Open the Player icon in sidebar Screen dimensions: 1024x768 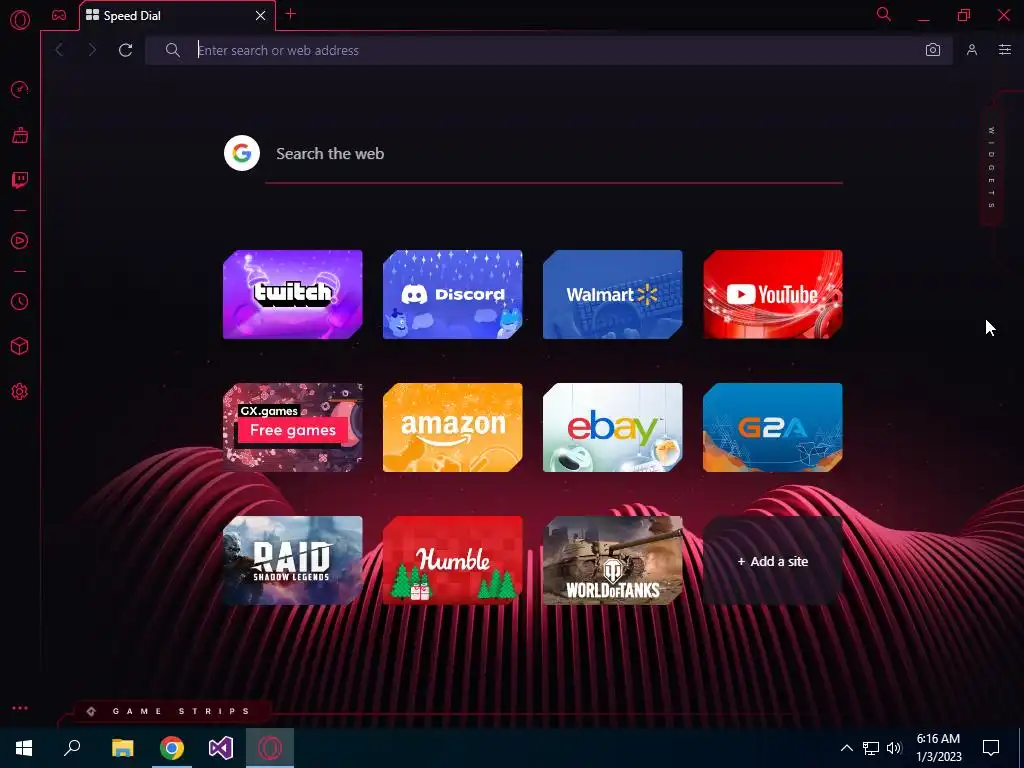20,241
